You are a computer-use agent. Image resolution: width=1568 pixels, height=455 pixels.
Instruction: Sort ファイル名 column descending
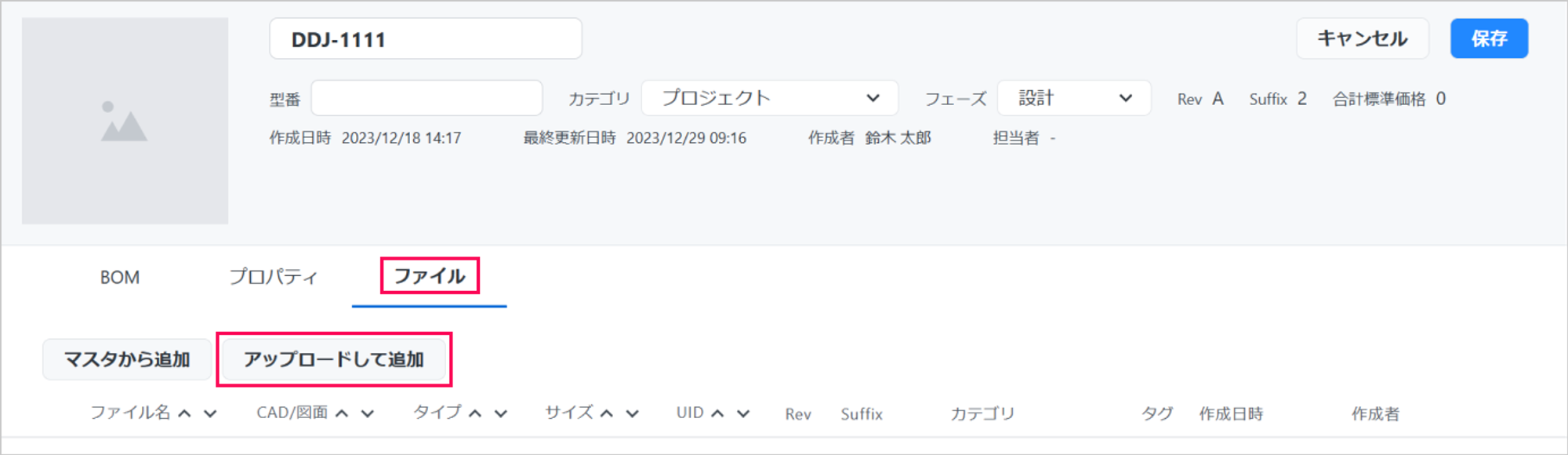210,413
